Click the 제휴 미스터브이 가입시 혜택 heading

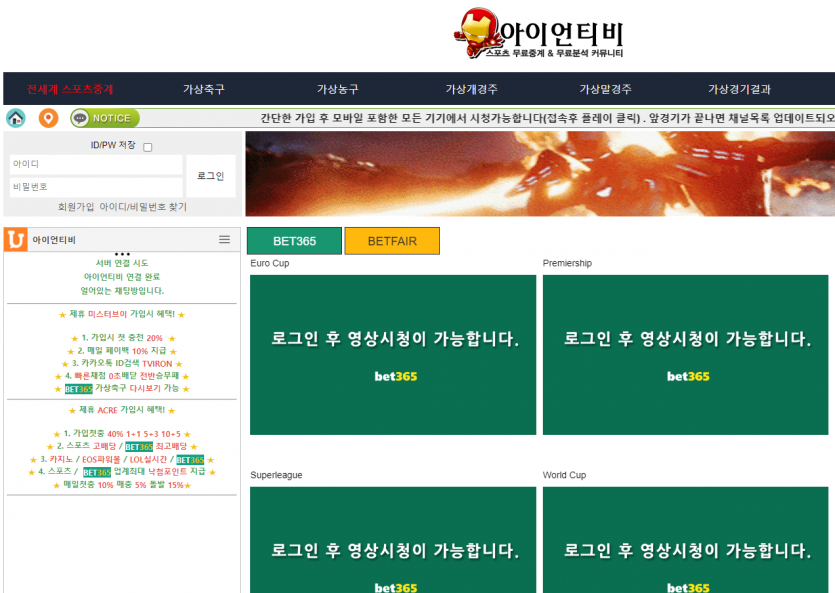pyautogui.click(x=122, y=314)
